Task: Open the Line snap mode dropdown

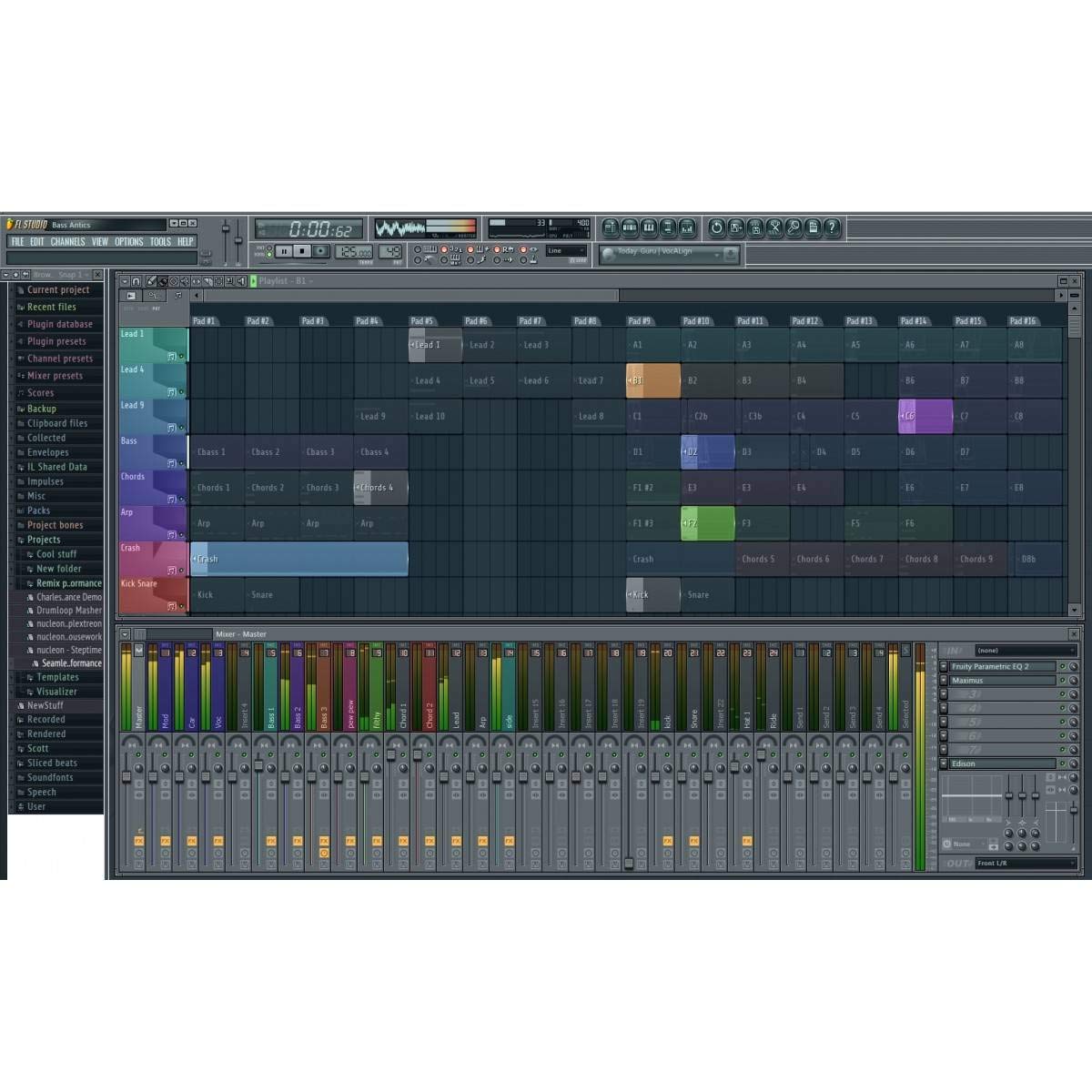Action: tap(566, 251)
